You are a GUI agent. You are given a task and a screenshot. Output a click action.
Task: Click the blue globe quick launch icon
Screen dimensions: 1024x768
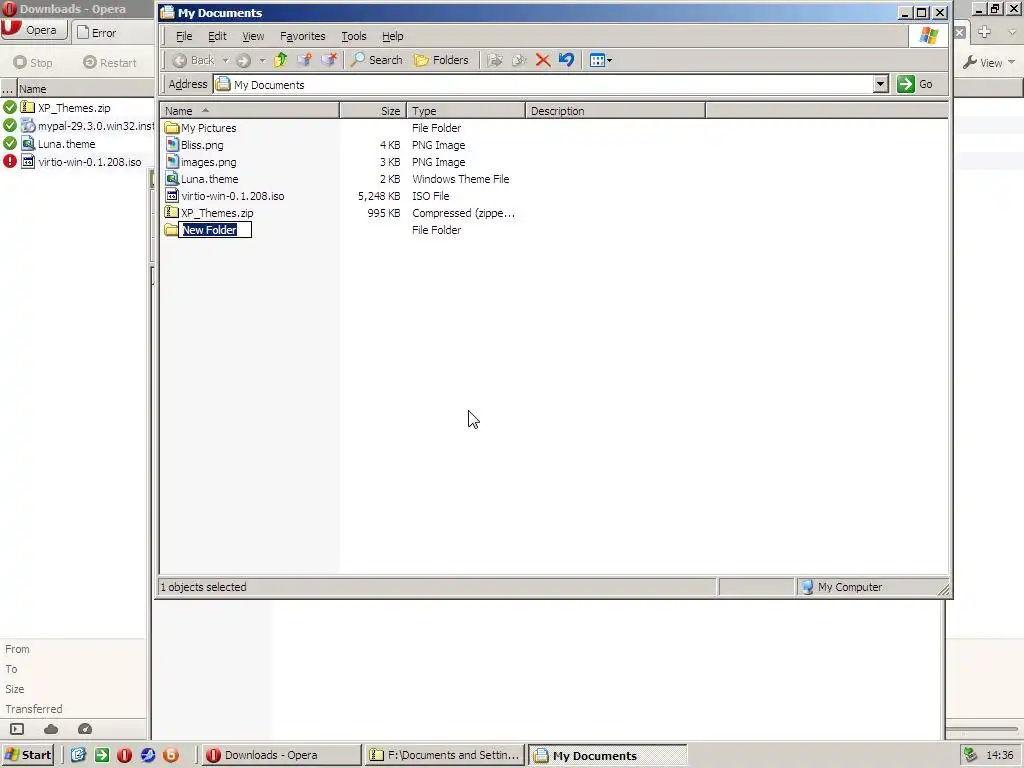(148, 755)
